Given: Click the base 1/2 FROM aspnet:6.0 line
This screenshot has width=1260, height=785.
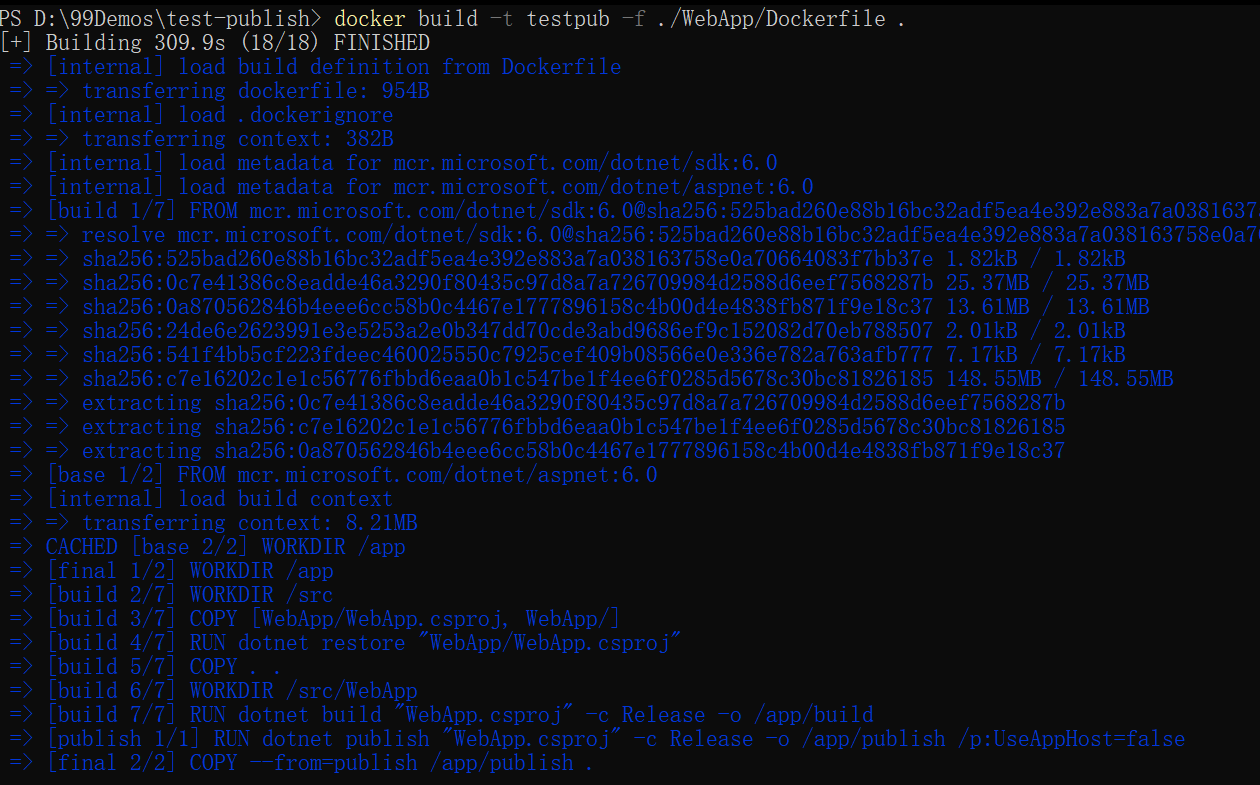Looking at the screenshot, I should (333, 475).
